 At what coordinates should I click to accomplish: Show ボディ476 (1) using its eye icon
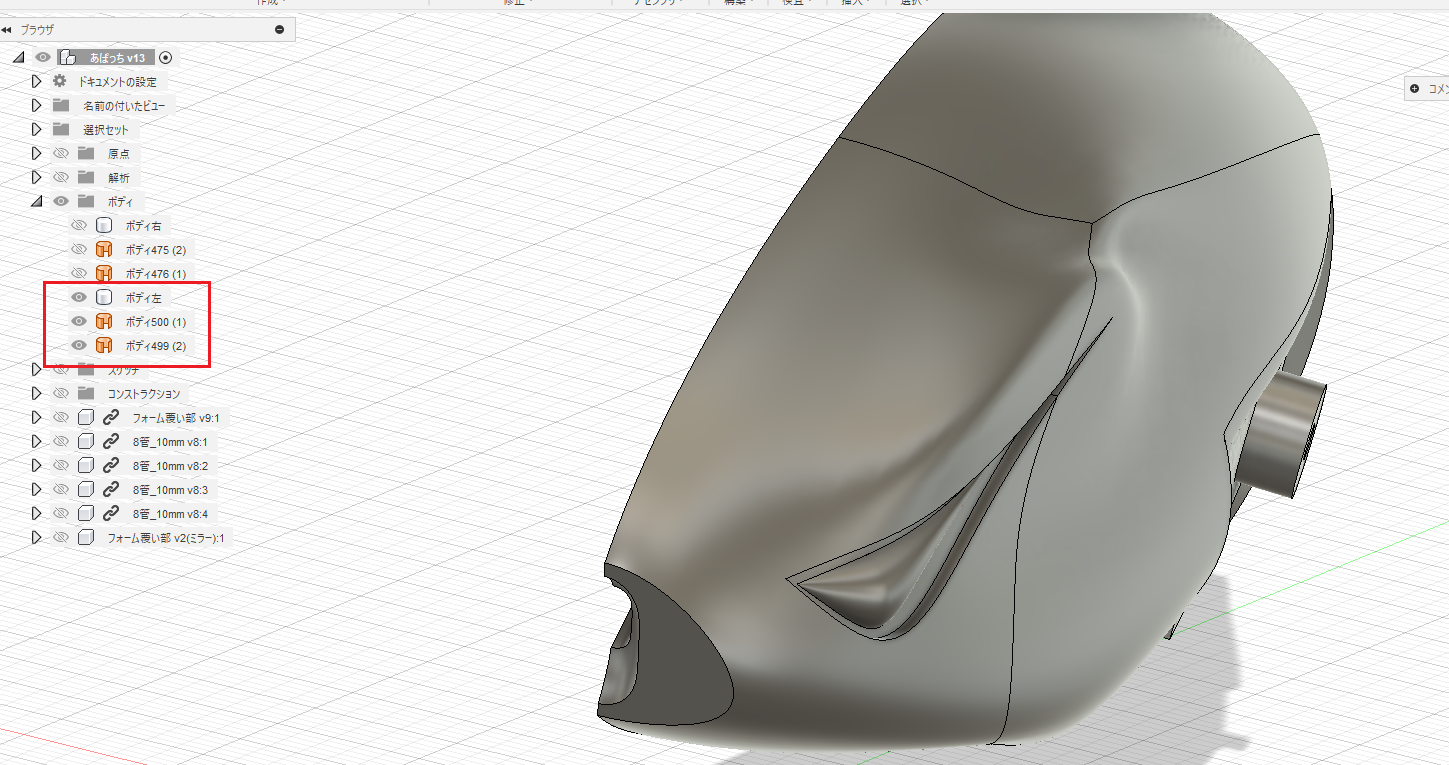[x=79, y=273]
